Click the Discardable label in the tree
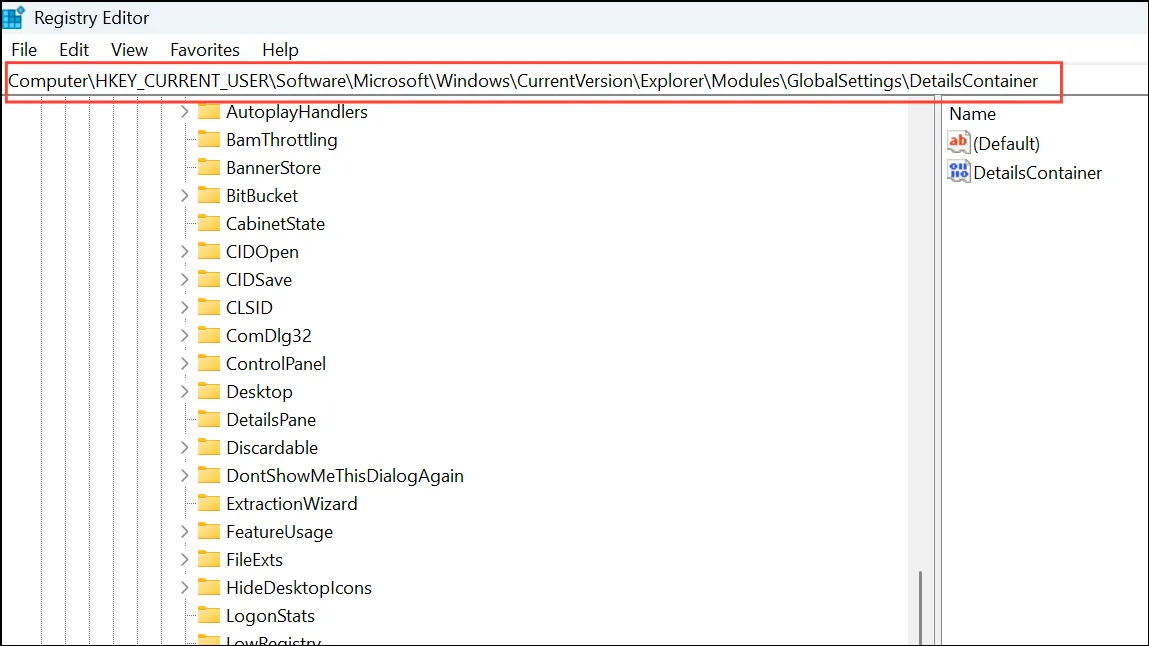Viewport: 1149px width, 646px height. click(272, 448)
